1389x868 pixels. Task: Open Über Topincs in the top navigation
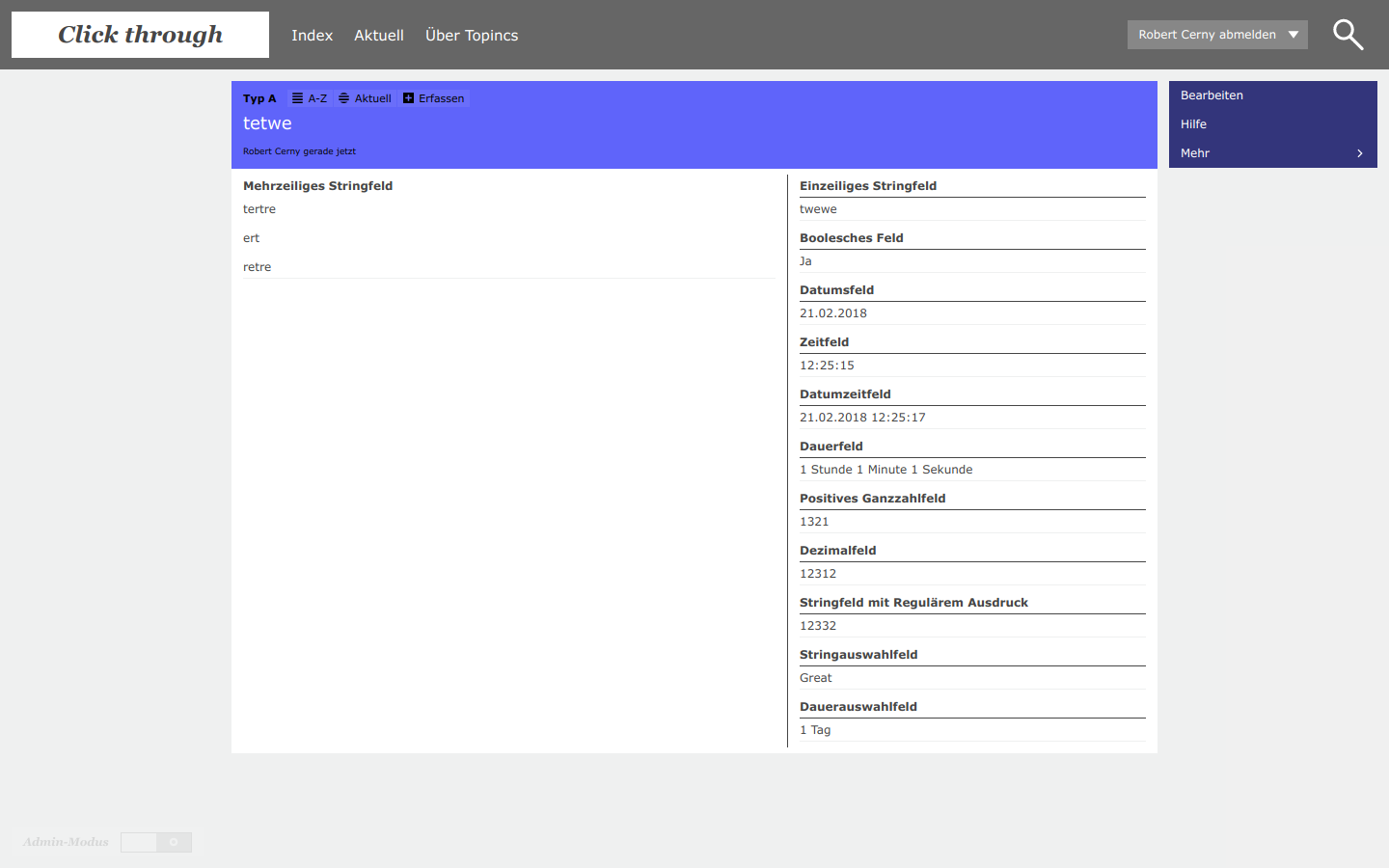coord(472,36)
